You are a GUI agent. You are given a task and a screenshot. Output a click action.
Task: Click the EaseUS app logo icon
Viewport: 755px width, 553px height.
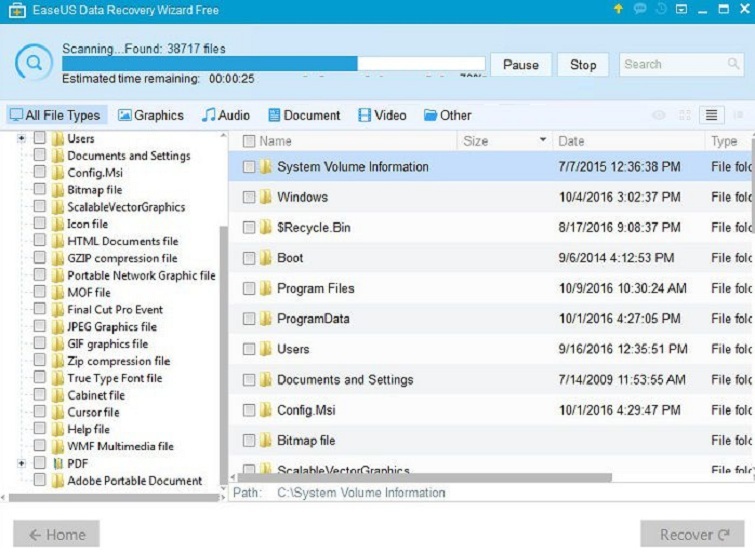(17, 10)
